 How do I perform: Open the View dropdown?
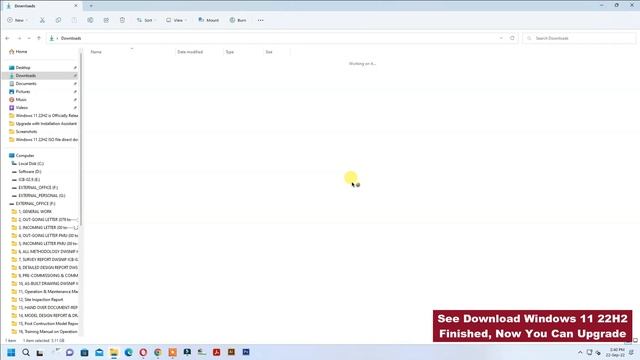tap(176, 20)
